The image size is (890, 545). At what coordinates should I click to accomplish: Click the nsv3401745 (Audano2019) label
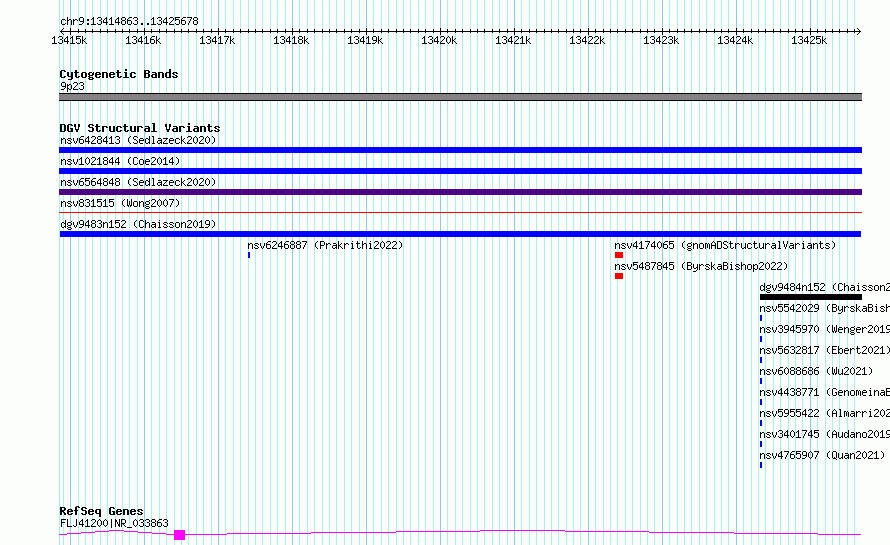click(824, 434)
